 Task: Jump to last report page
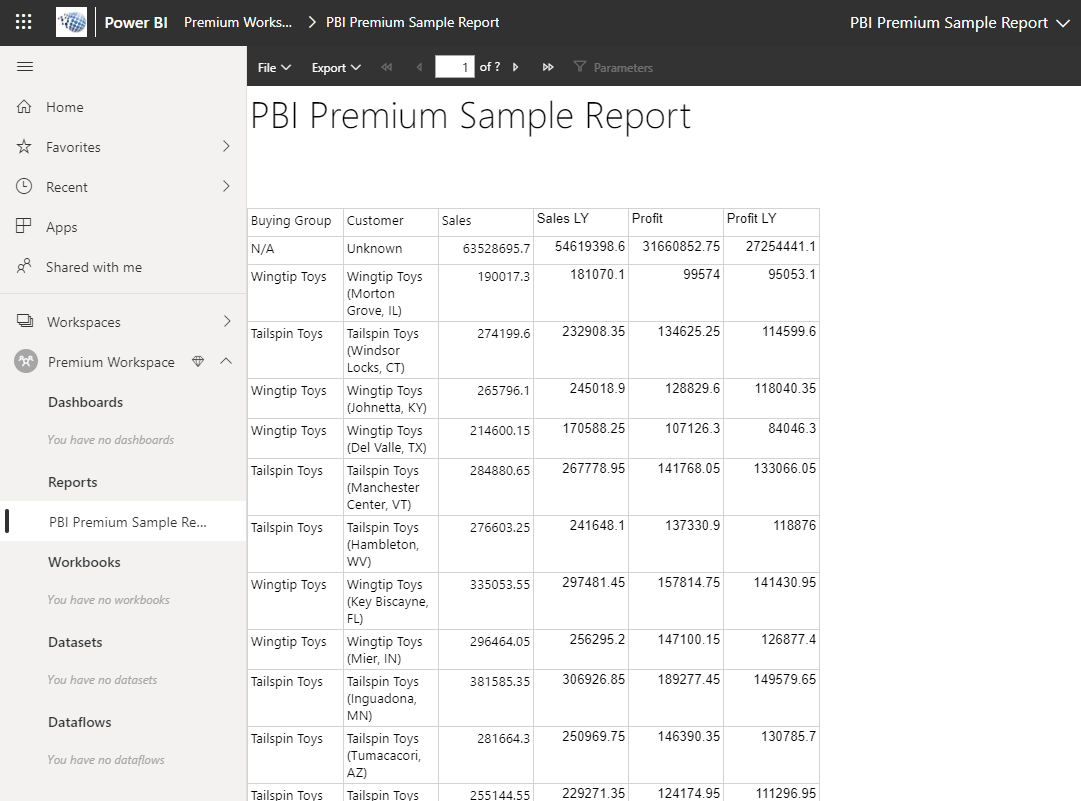[x=548, y=67]
